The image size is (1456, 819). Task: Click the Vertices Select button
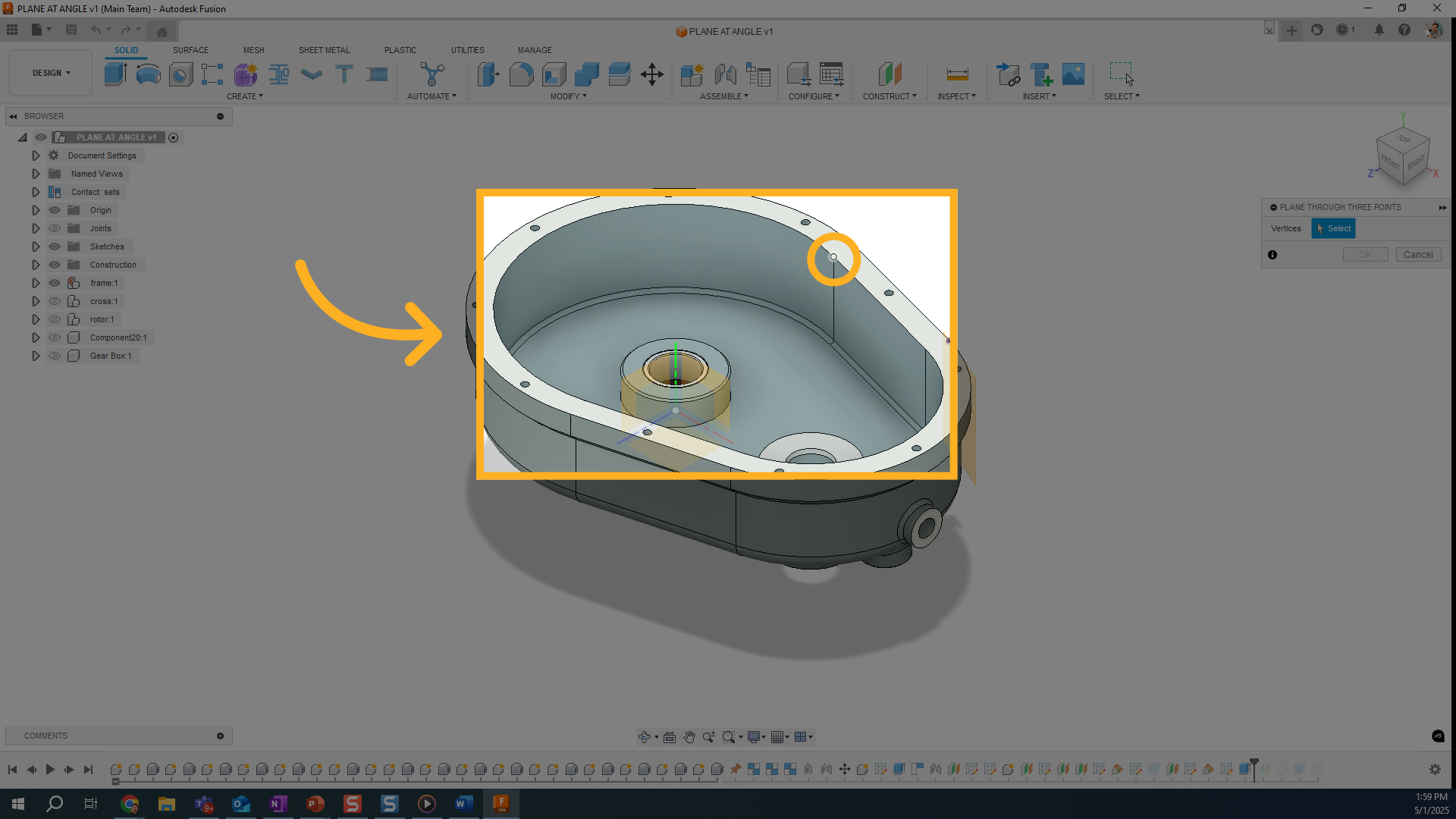(1333, 228)
